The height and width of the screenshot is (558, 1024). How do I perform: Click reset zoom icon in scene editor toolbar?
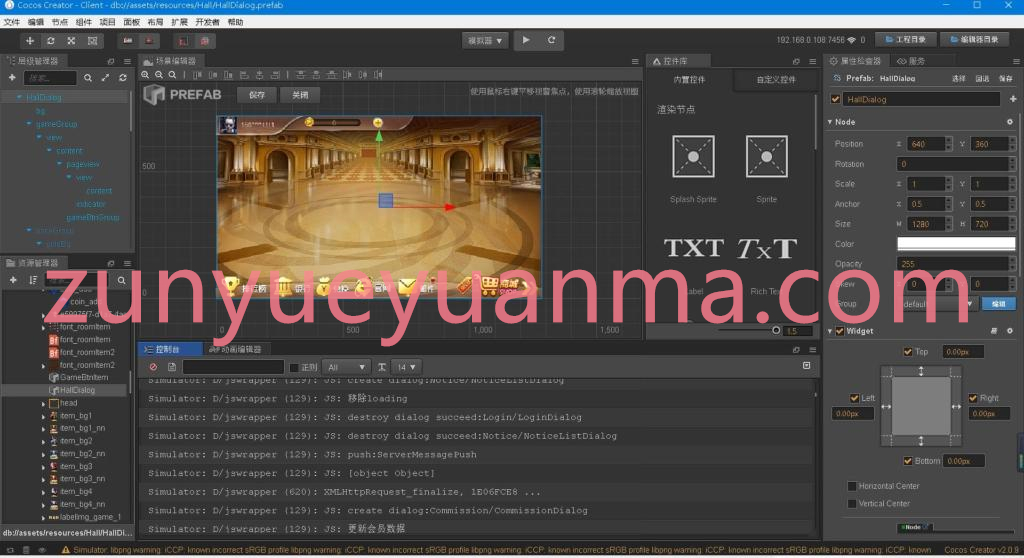tap(172, 75)
